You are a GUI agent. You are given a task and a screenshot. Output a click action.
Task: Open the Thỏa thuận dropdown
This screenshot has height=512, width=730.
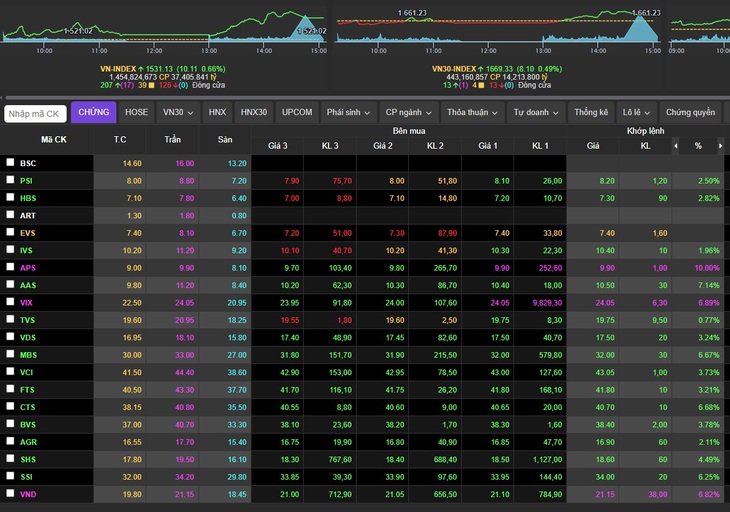[x=473, y=113]
